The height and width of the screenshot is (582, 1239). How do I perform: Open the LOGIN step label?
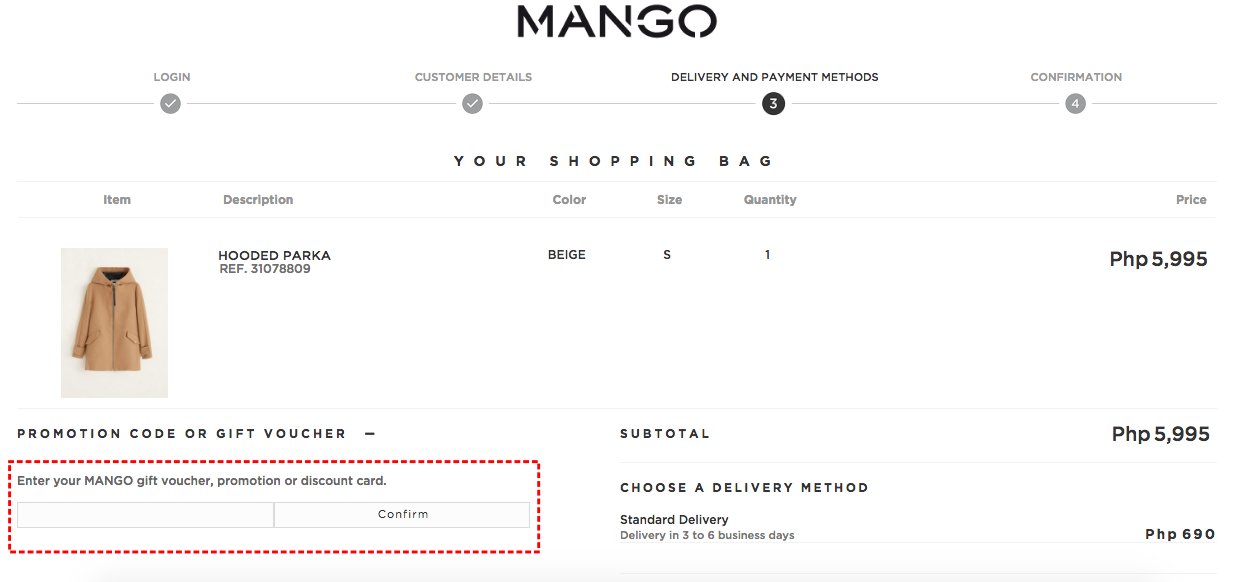pos(172,77)
